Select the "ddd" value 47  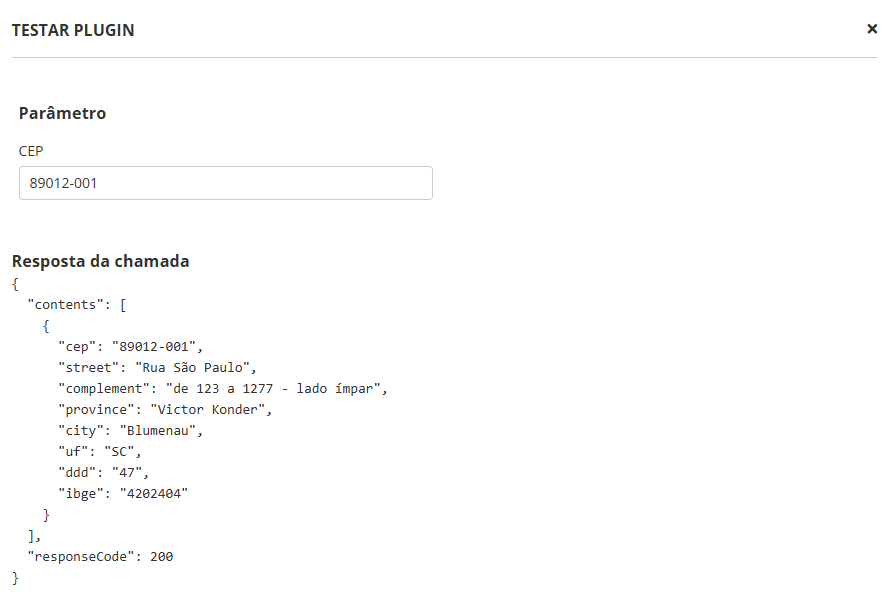coord(130,472)
